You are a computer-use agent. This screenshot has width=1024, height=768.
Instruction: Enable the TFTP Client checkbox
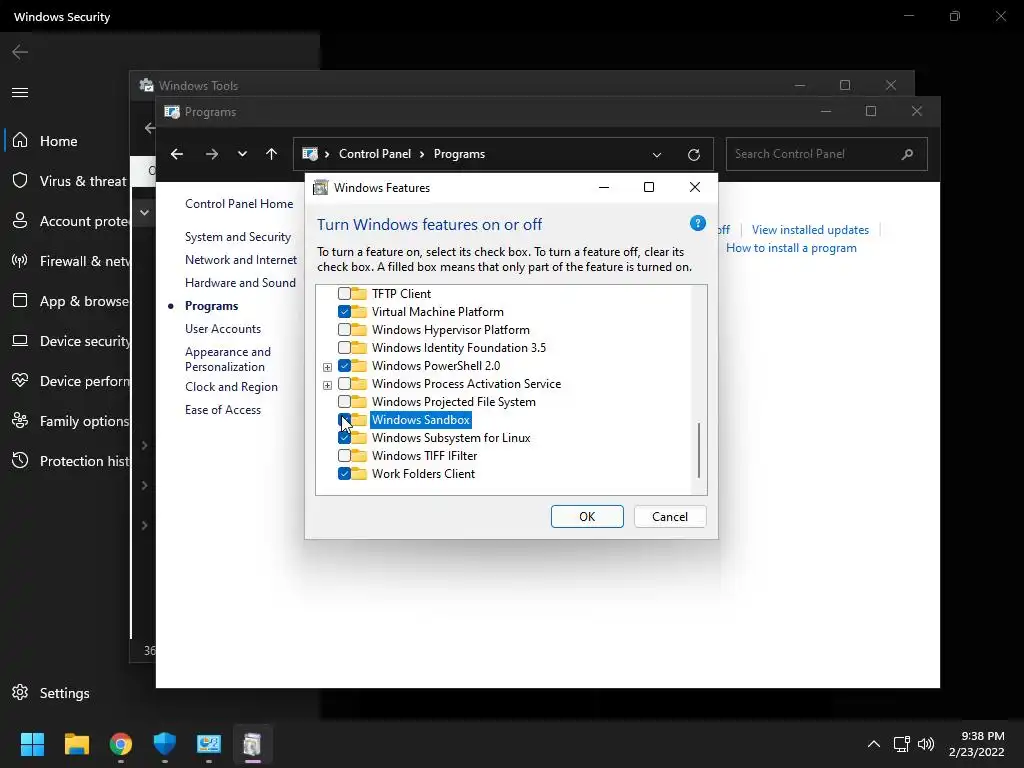click(344, 294)
